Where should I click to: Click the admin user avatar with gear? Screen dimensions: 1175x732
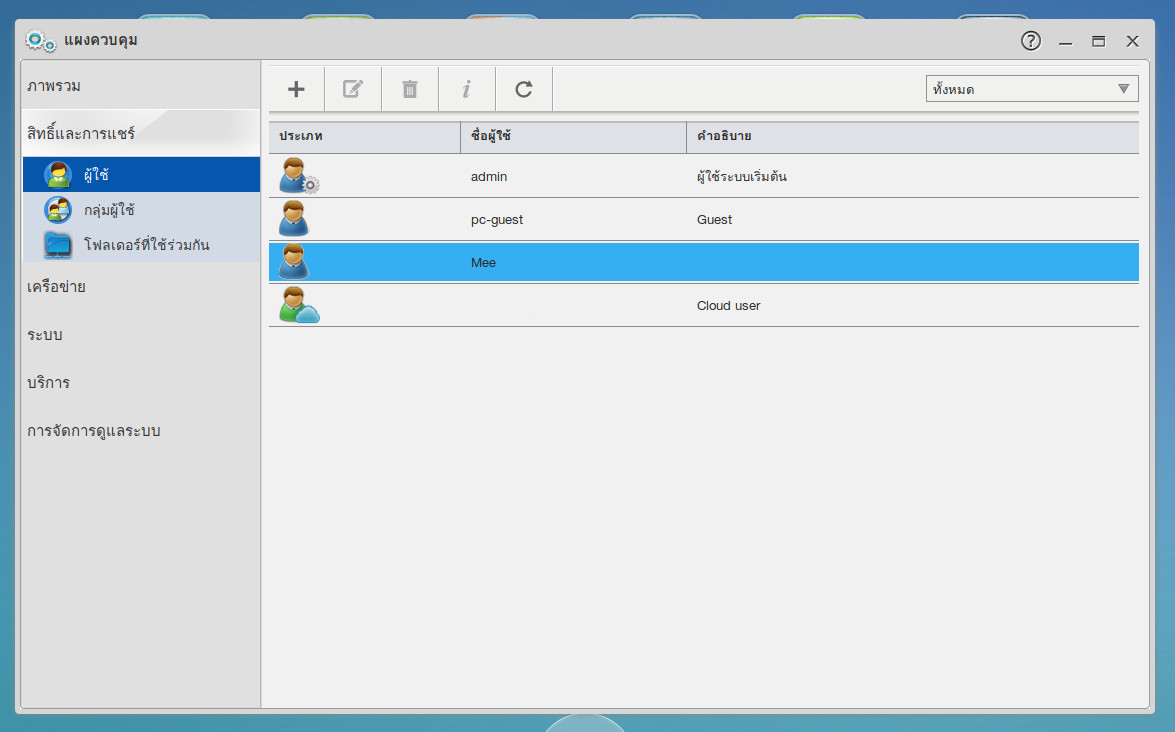pos(298,176)
